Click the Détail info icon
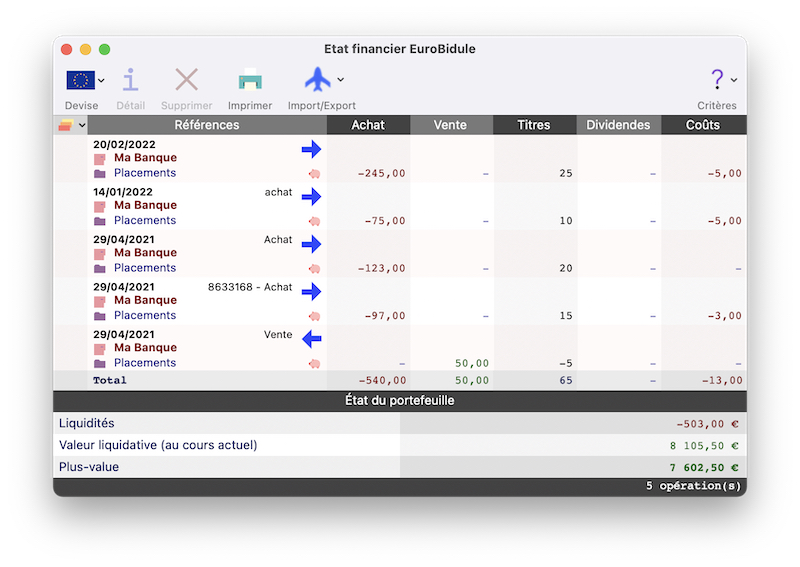 coord(131,80)
